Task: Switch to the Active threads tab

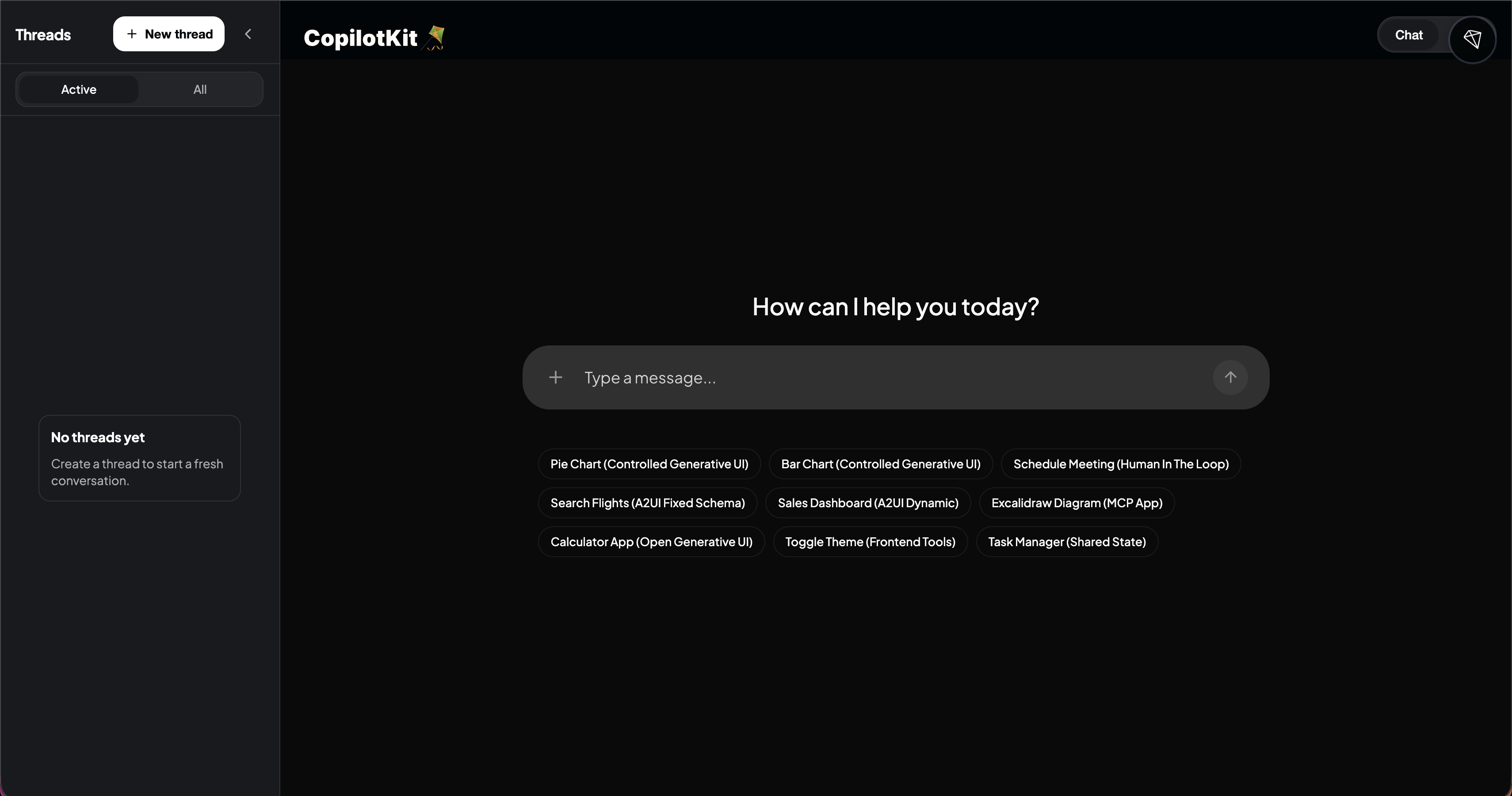Action: [x=79, y=89]
